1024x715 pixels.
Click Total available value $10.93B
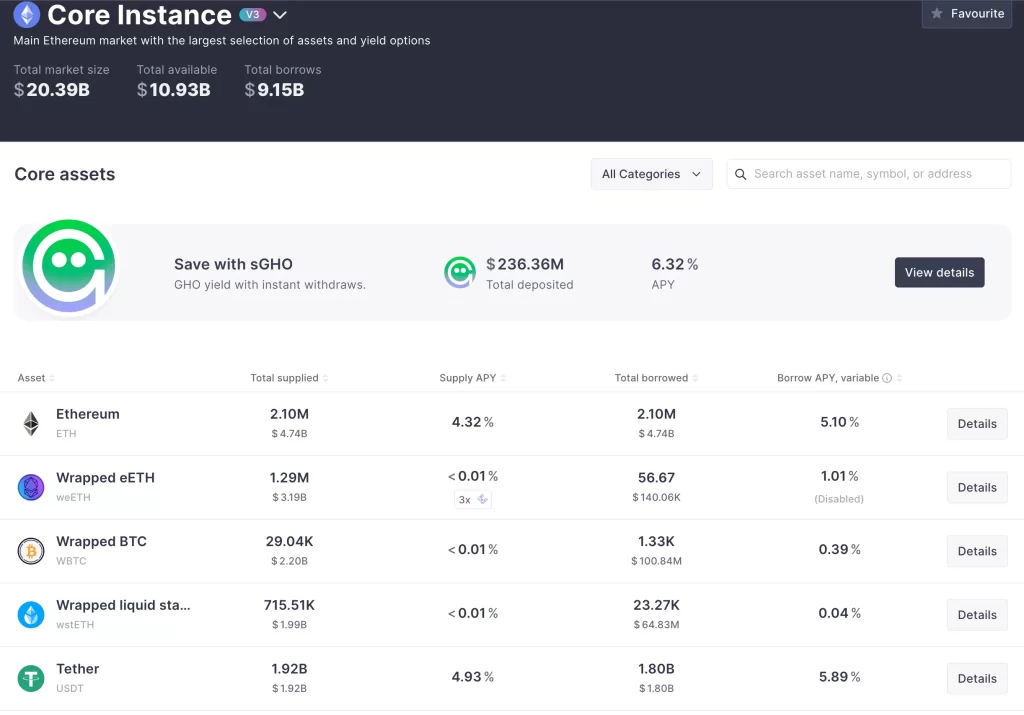click(174, 89)
